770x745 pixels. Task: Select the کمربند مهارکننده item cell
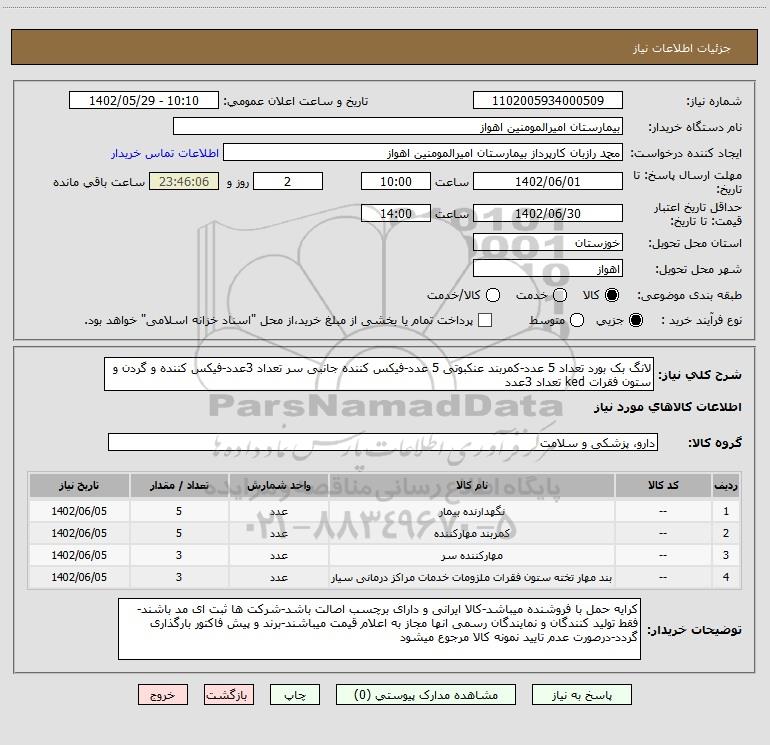click(x=471, y=533)
